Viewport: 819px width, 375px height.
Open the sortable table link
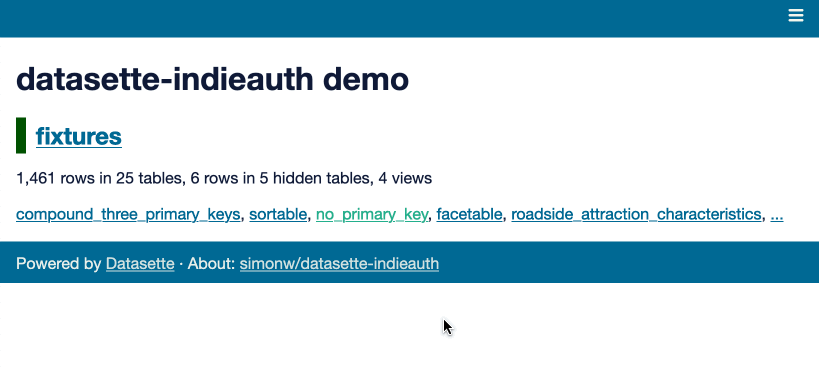278,214
